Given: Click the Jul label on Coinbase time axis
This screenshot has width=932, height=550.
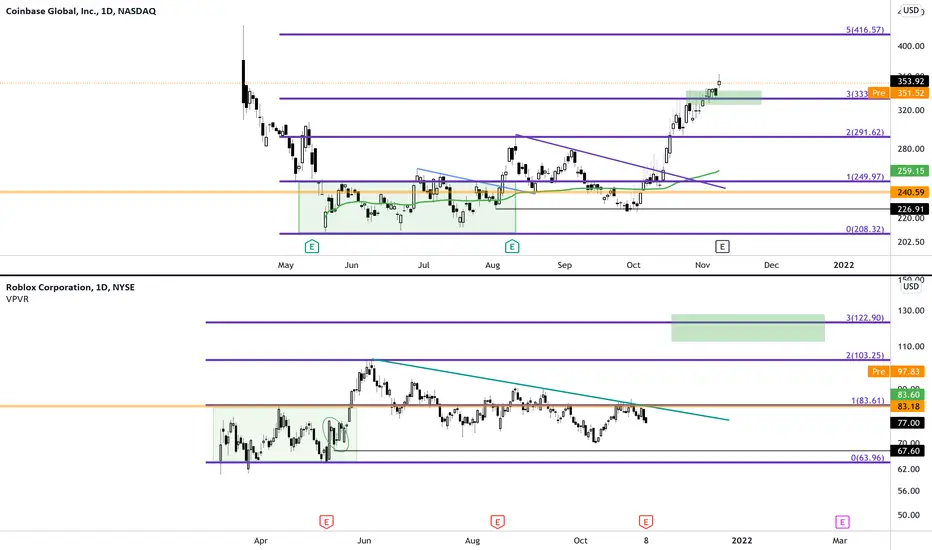Looking at the screenshot, I should click(x=423, y=265).
